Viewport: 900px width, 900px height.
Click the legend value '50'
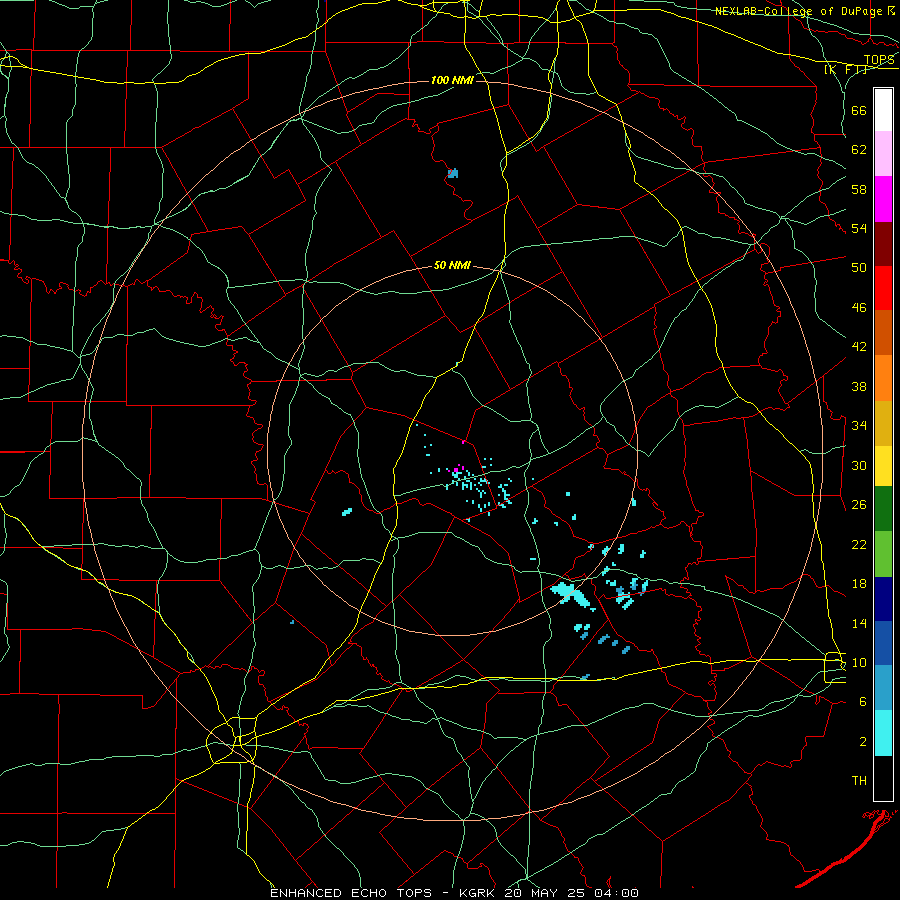[859, 267]
